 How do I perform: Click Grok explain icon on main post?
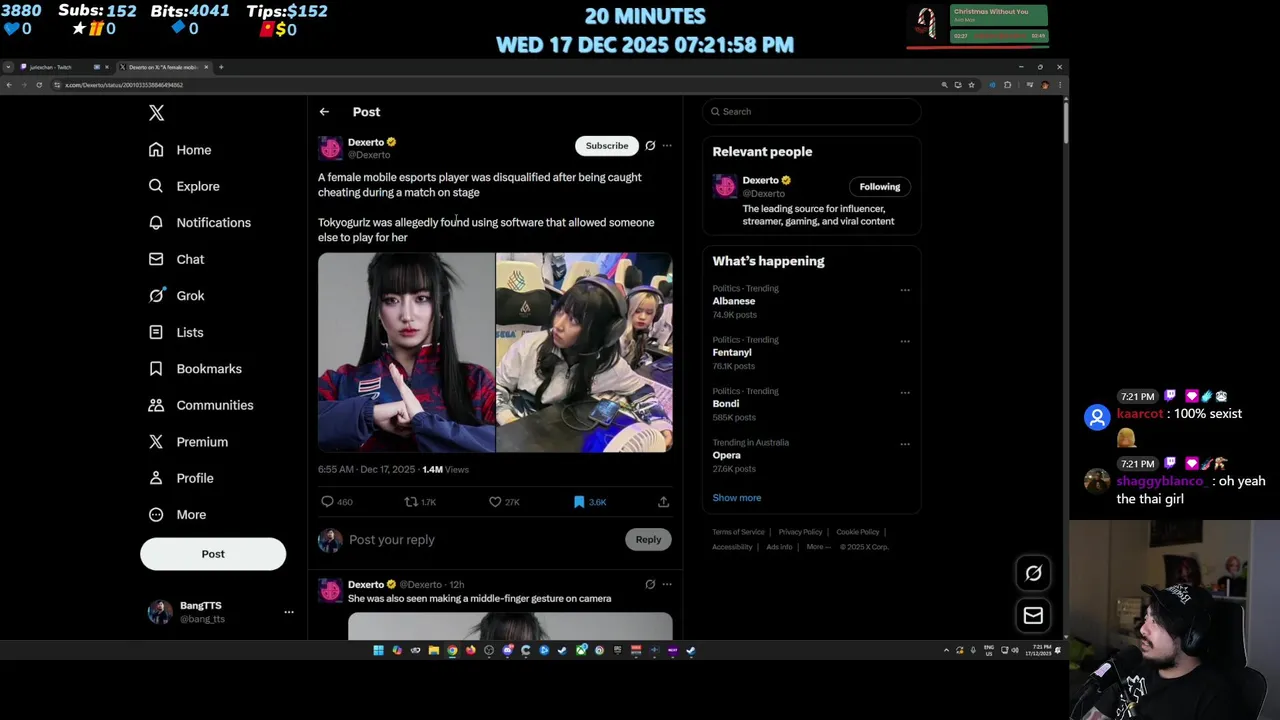[650, 146]
